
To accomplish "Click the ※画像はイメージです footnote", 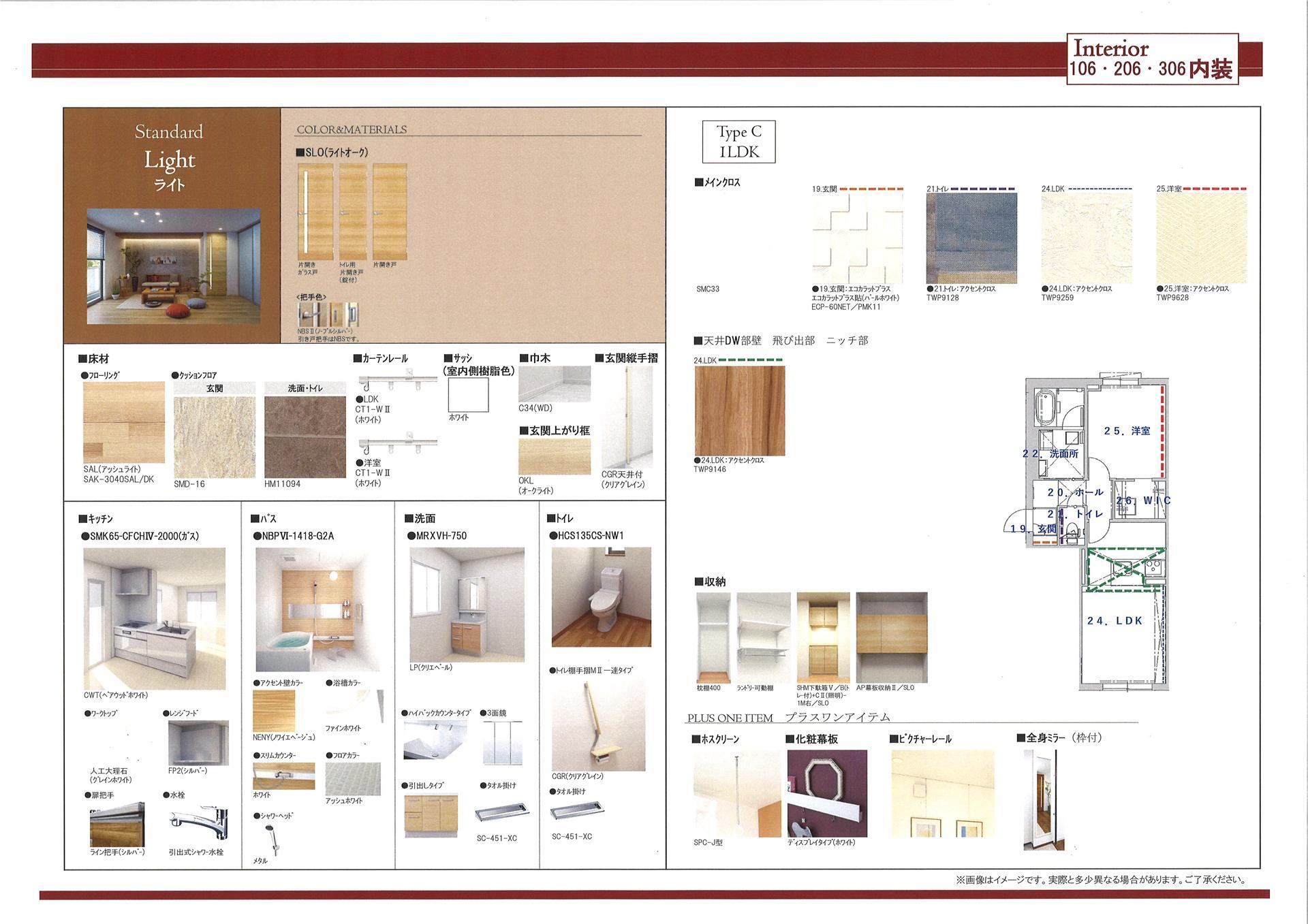I will [1101, 880].
